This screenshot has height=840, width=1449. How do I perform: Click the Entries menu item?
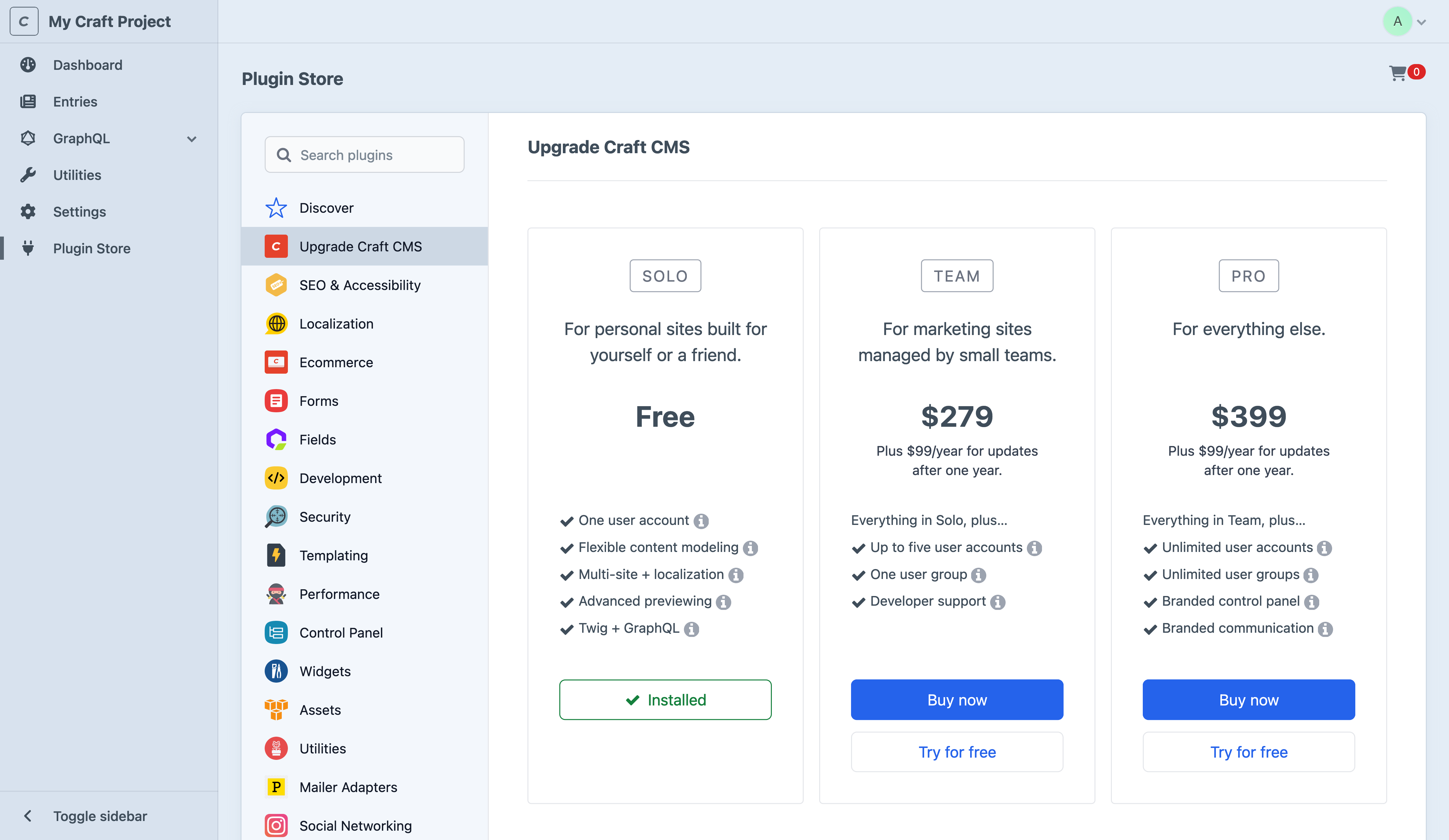pyautogui.click(x=75, y=101)
